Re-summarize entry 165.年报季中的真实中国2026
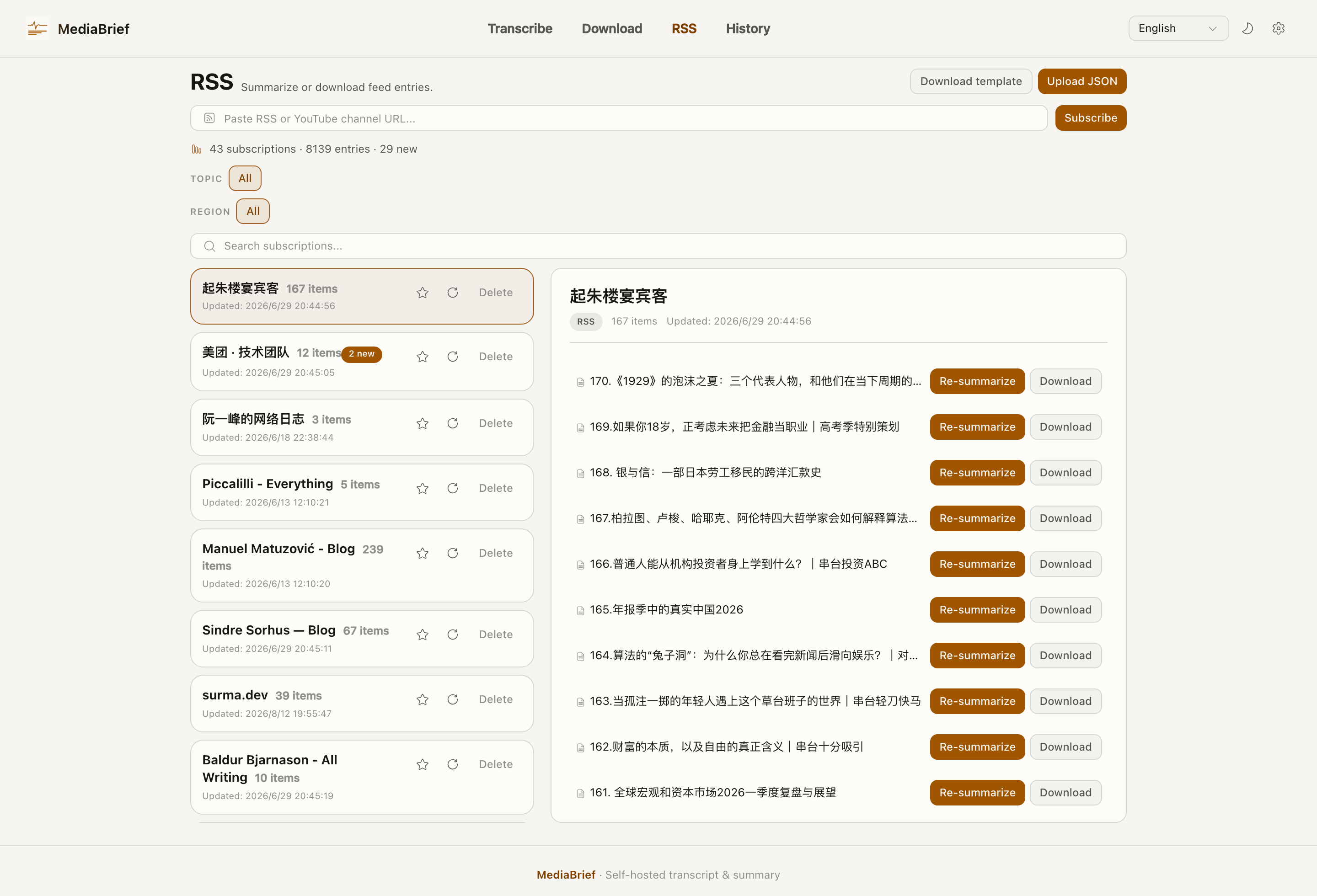Viewport: 1317px width, 896px height. [977, 609]
